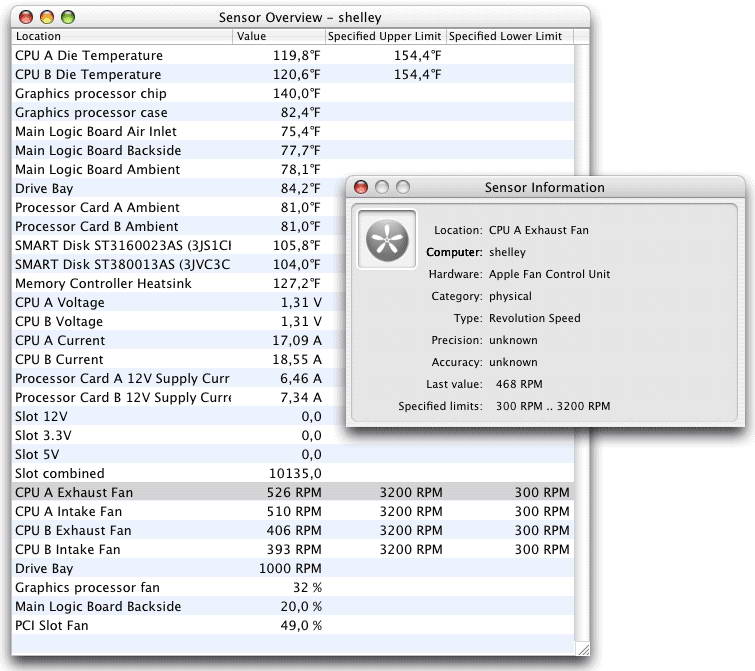Screen dimensions: 755x671
Task: Sort by the Location column header
Action: click(122, 36)
